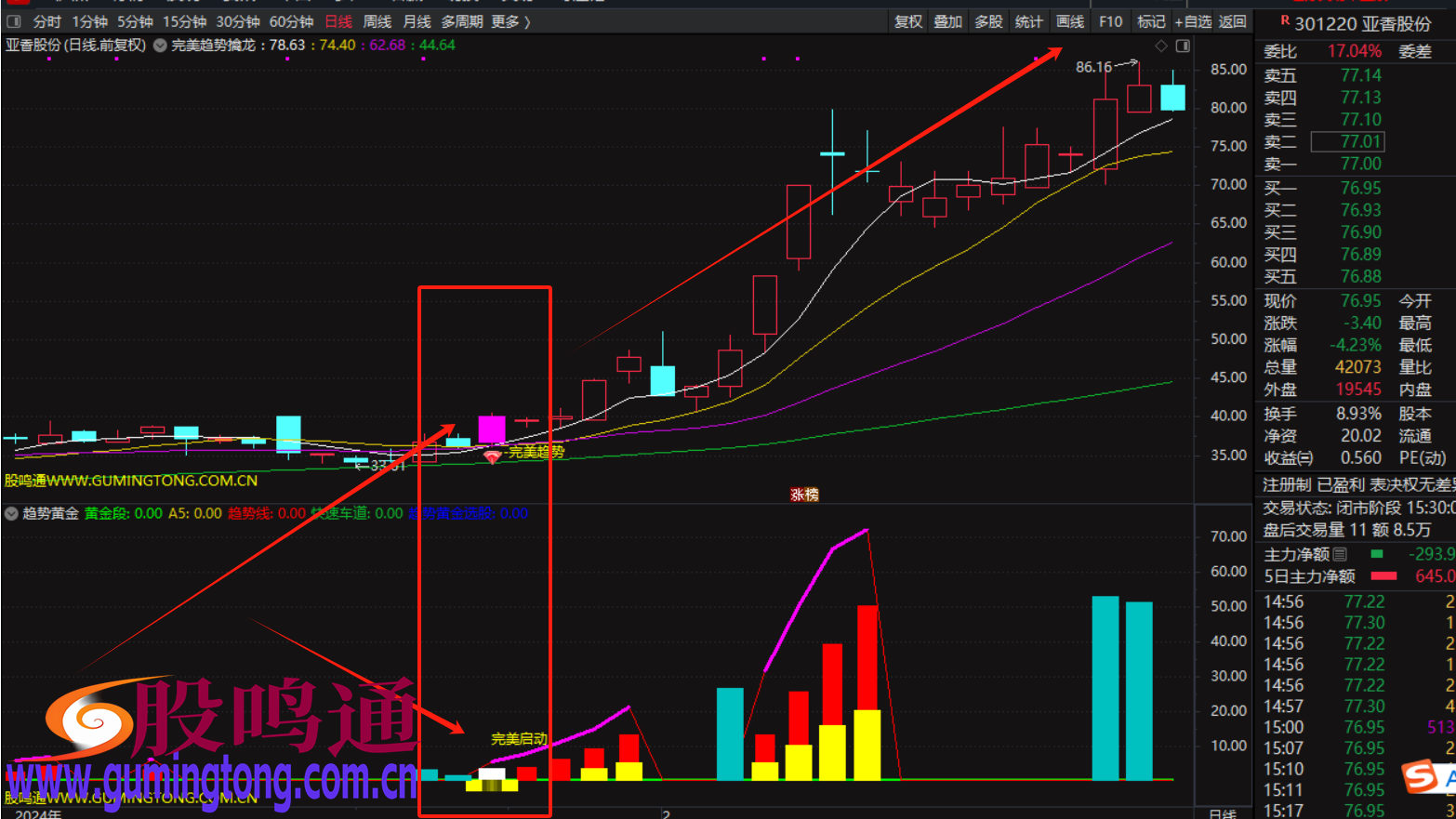Add stock via +自选 button
This screenshot has height=819, width=1456.
point(1192,21)
